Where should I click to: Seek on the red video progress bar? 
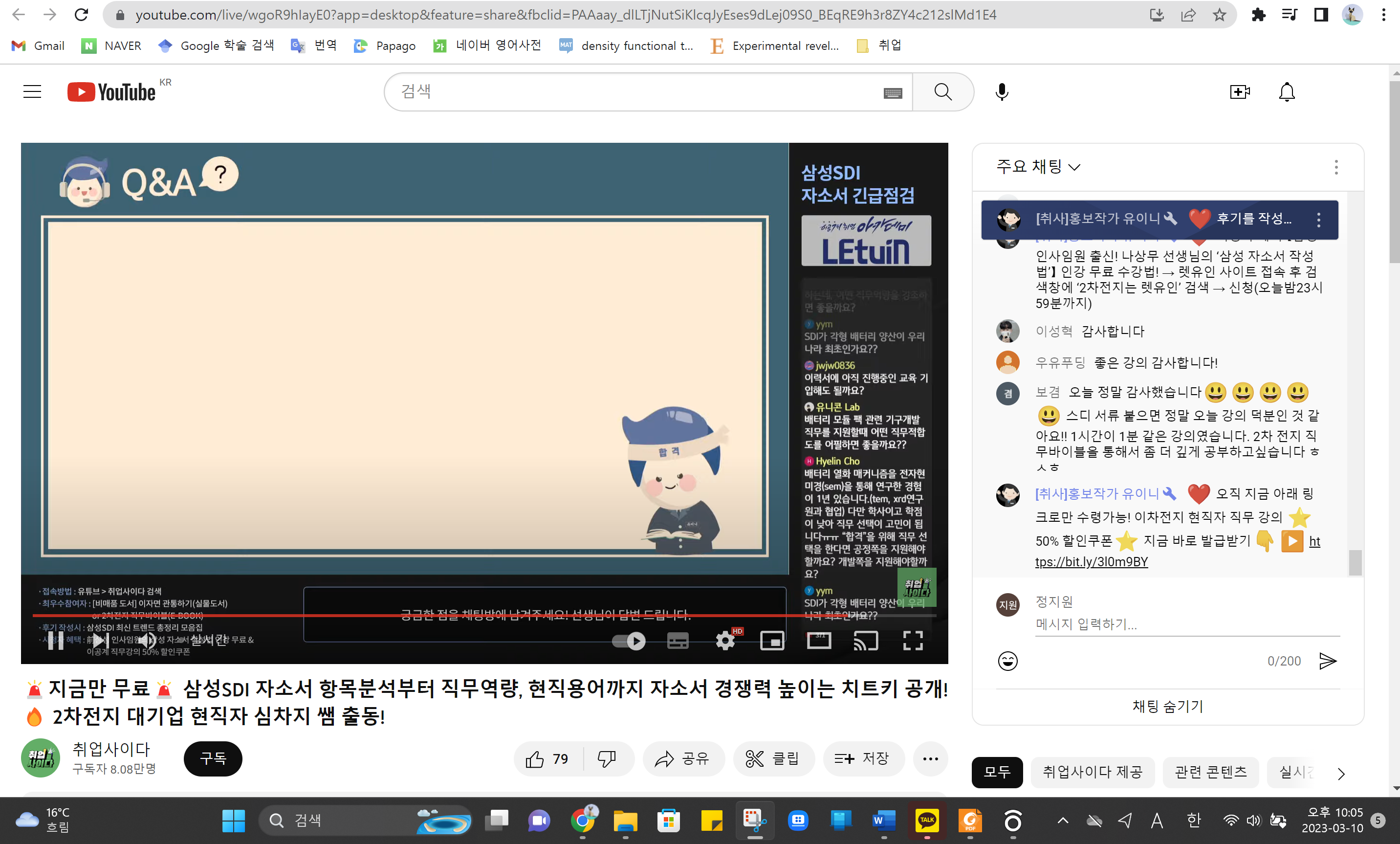coord(484,615)
